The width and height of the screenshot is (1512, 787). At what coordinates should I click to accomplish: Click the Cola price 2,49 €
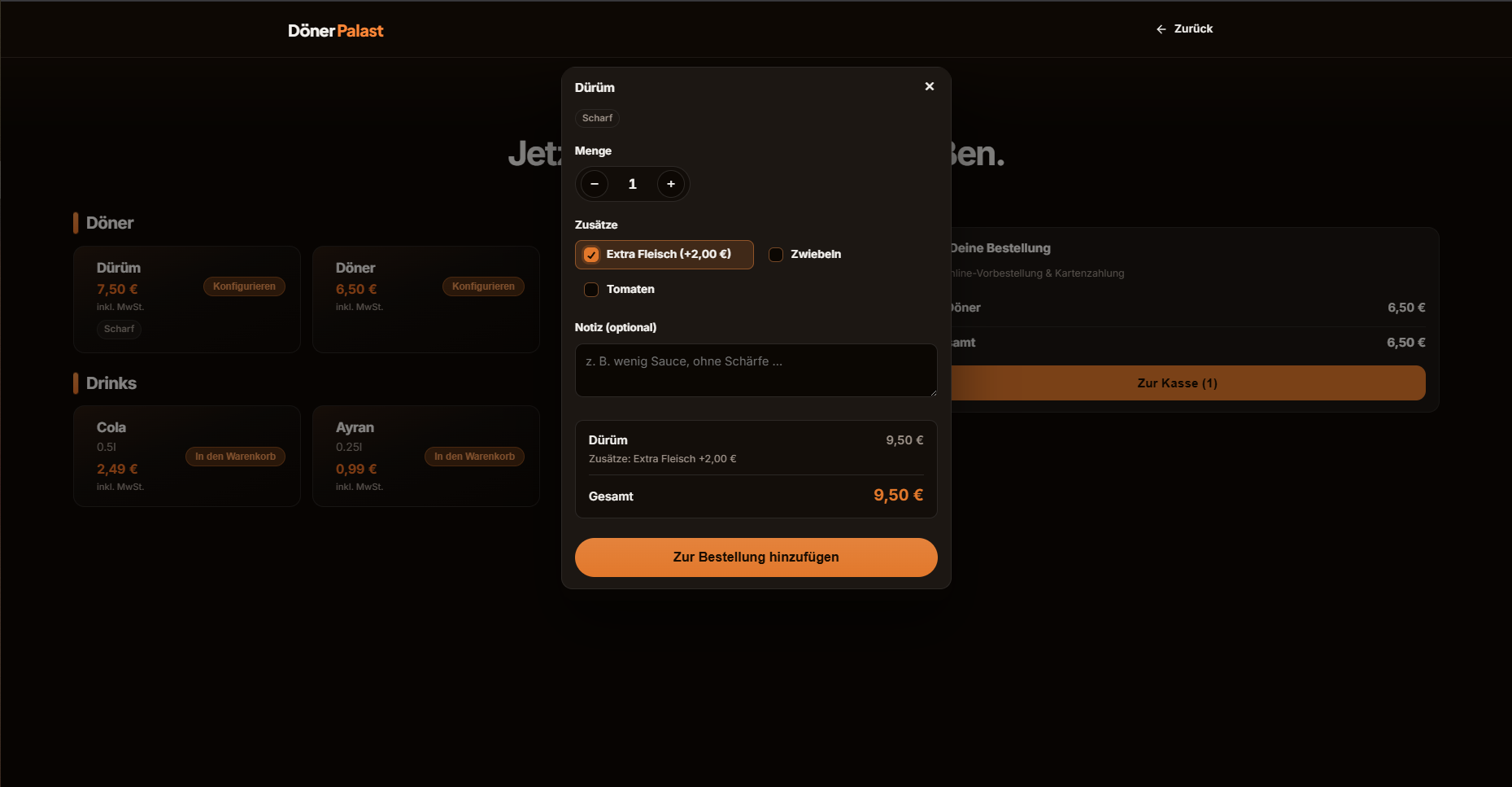117,470
